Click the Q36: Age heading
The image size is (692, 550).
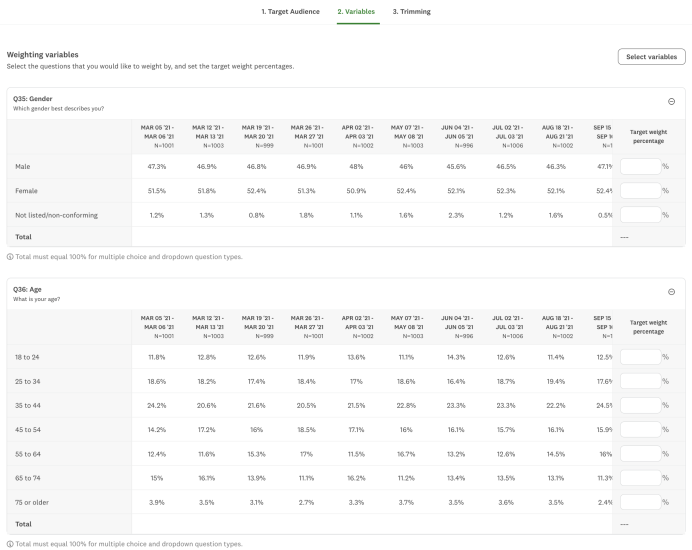[x=27, y=290]
